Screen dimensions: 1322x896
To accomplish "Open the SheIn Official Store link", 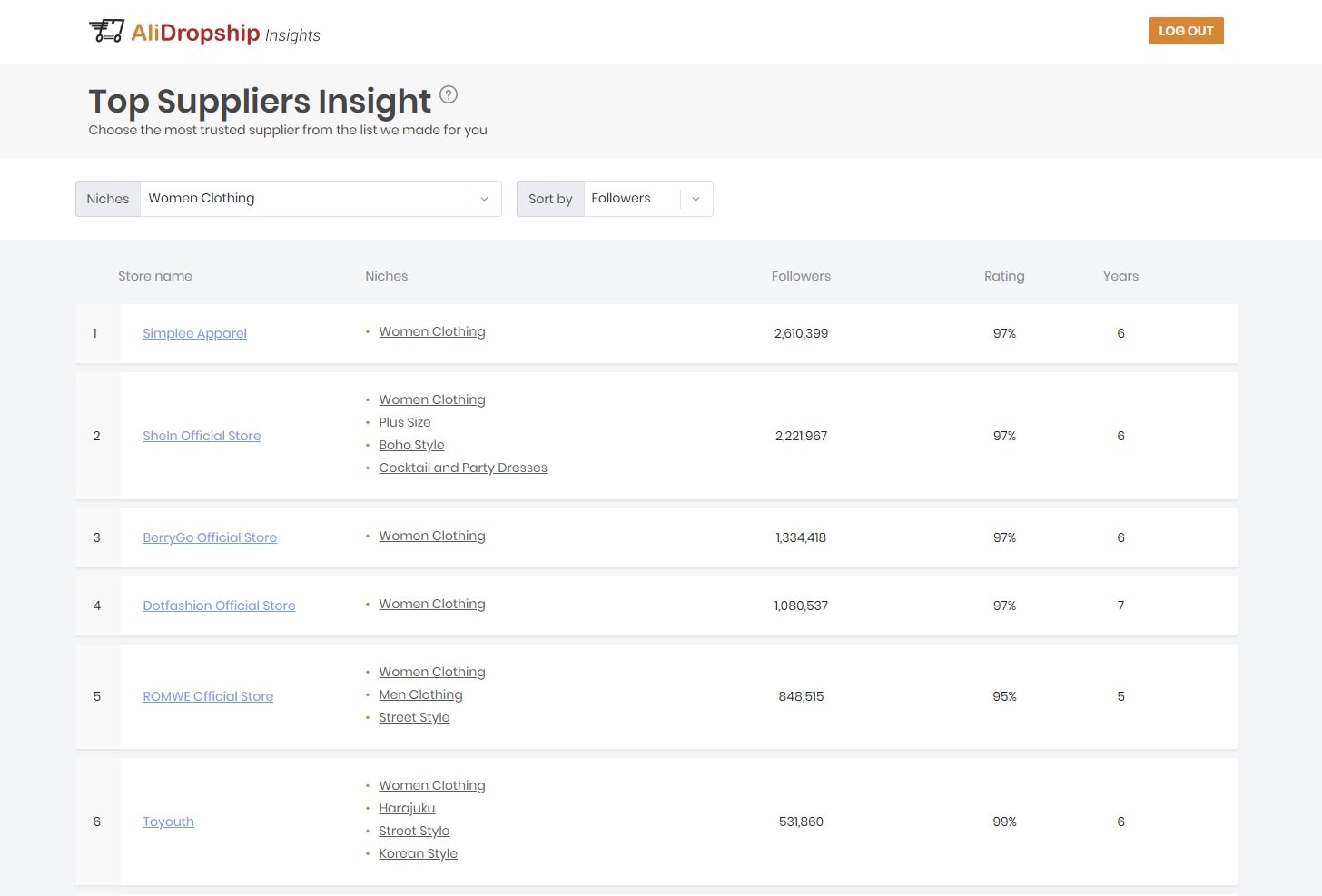I will point(202,436).
